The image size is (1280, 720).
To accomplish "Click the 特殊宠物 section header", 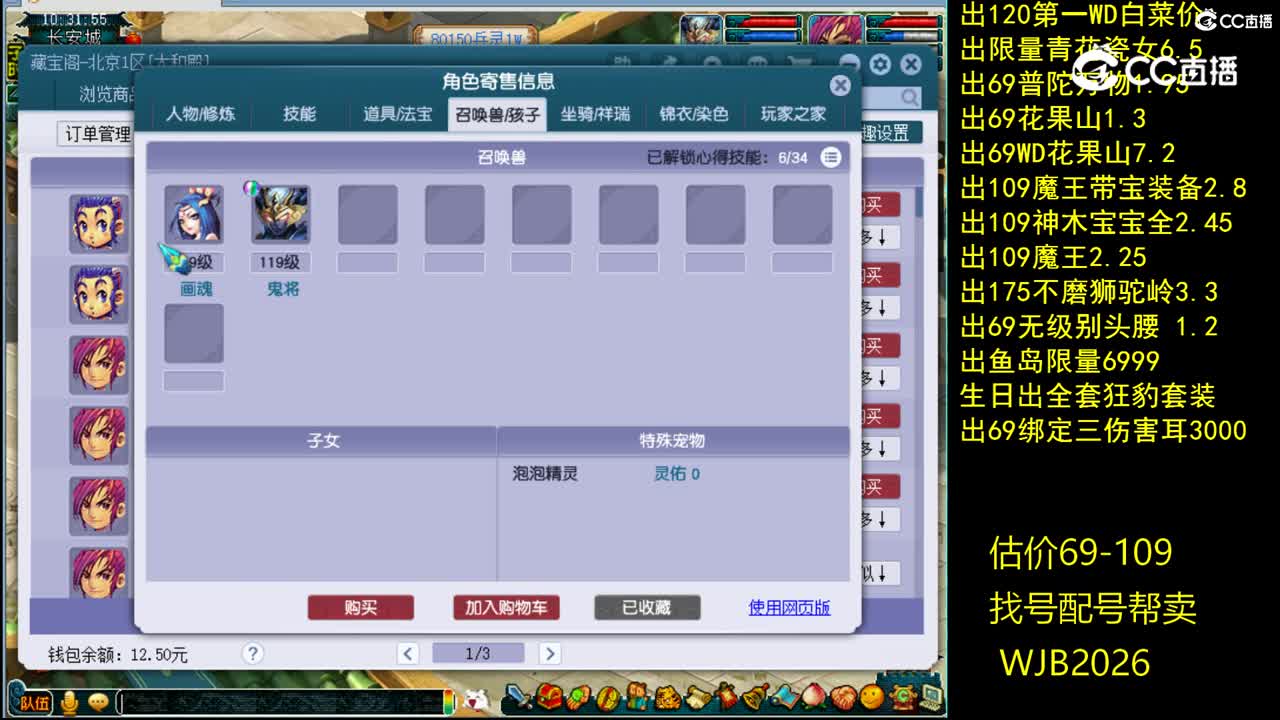I will pos(673,441).
